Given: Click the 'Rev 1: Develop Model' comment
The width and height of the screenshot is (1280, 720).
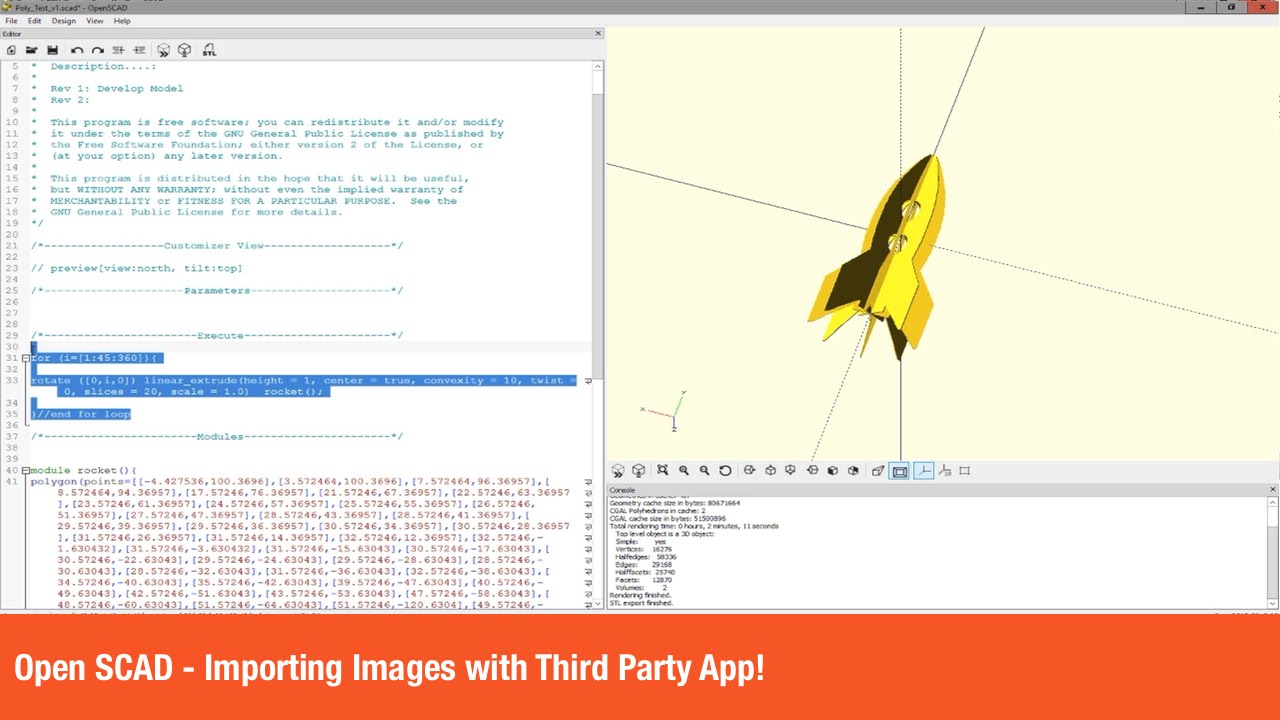Looking at the screenshot, I should click(117, 88).
